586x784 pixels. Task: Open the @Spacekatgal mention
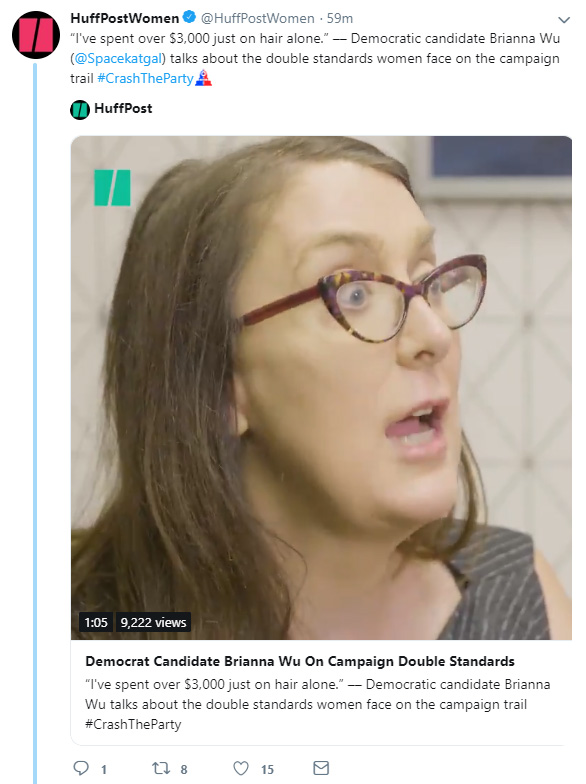point(118,58)
